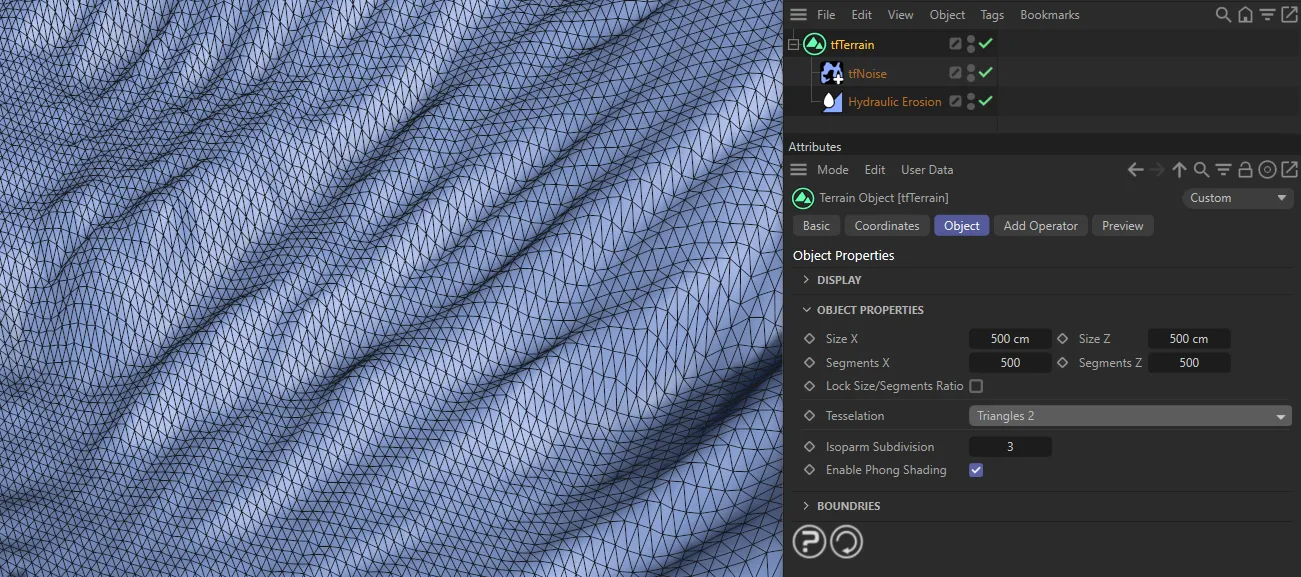Switch to the Coordinates tab
1301x577 pixels.
(x=886, y=225)
